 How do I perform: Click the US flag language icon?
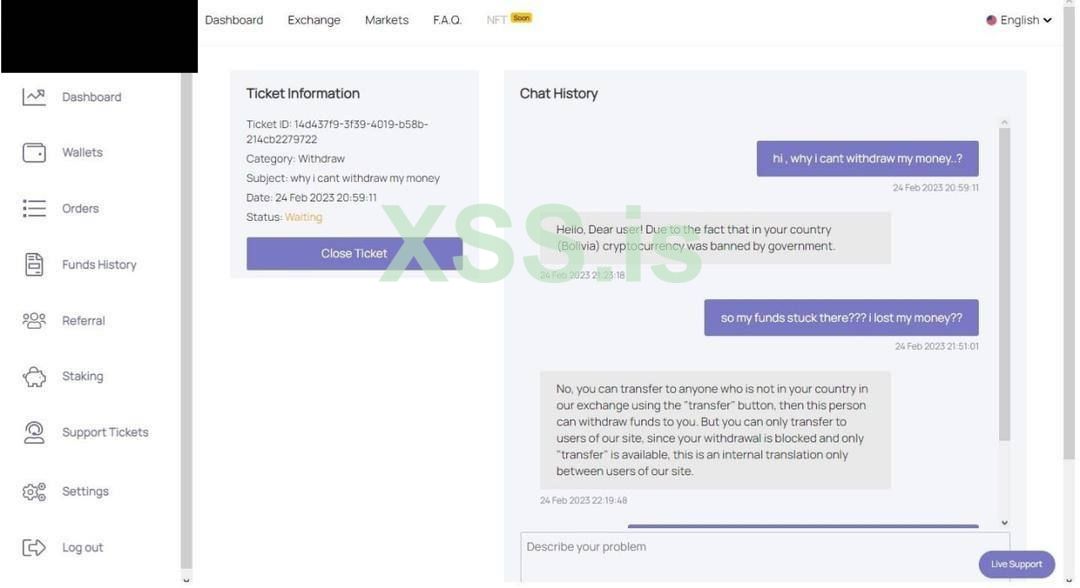click(991, 20)
